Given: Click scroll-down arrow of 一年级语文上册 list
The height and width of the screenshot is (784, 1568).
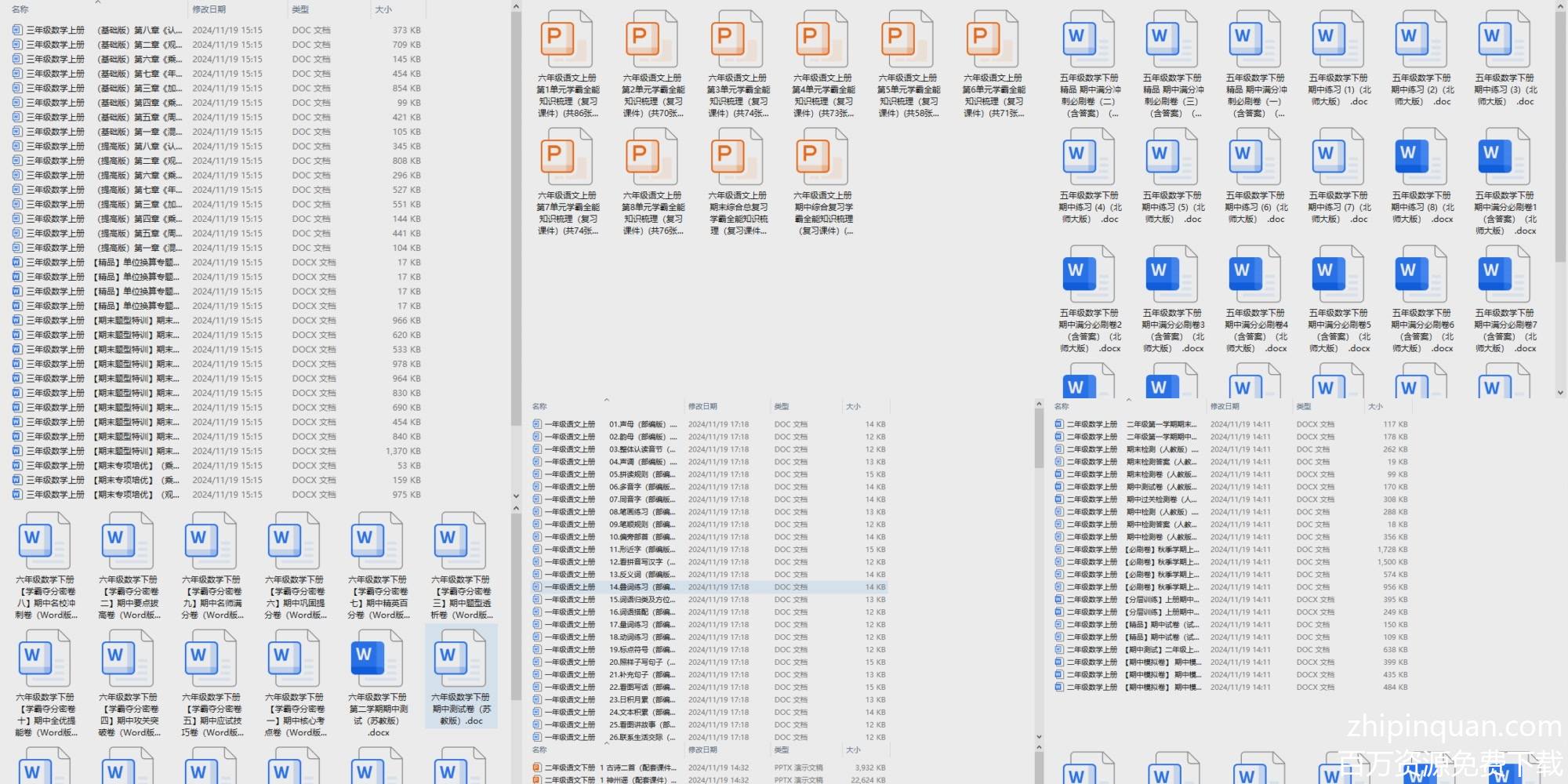Looking at the screenshot, I should pos(1039,737).
